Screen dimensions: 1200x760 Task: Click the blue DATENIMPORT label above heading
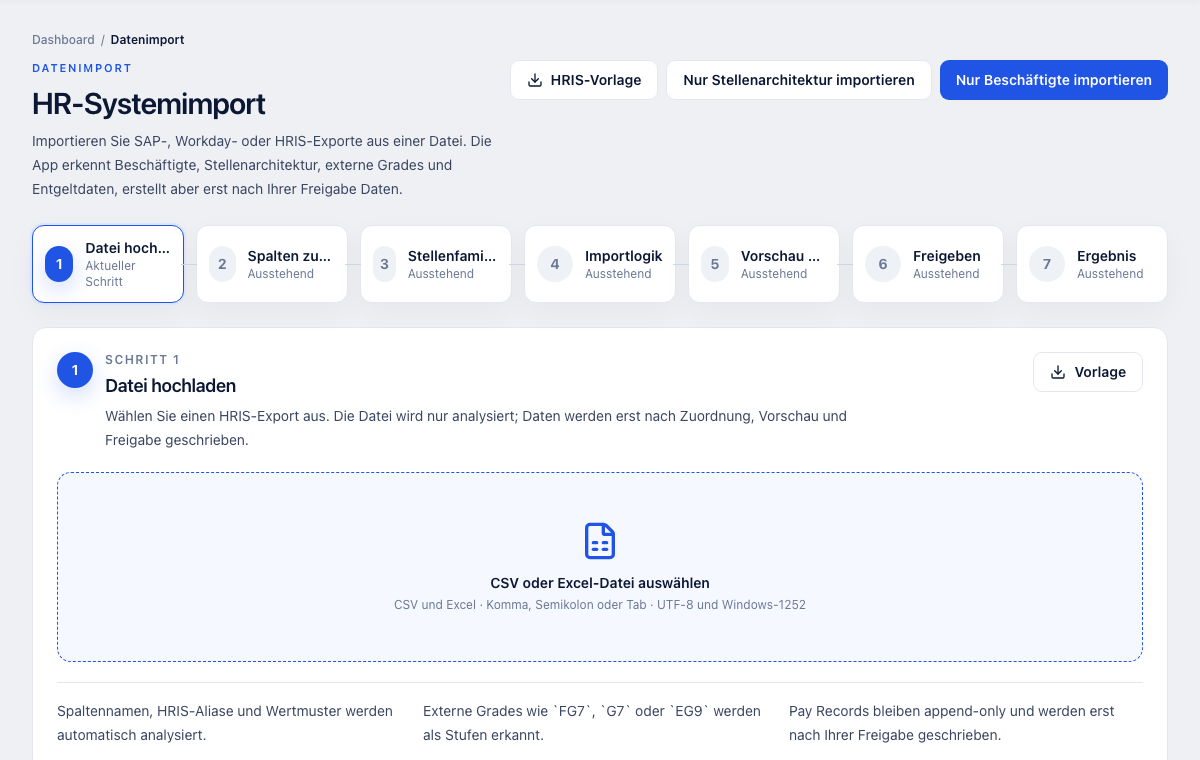(x=82, y=68)
